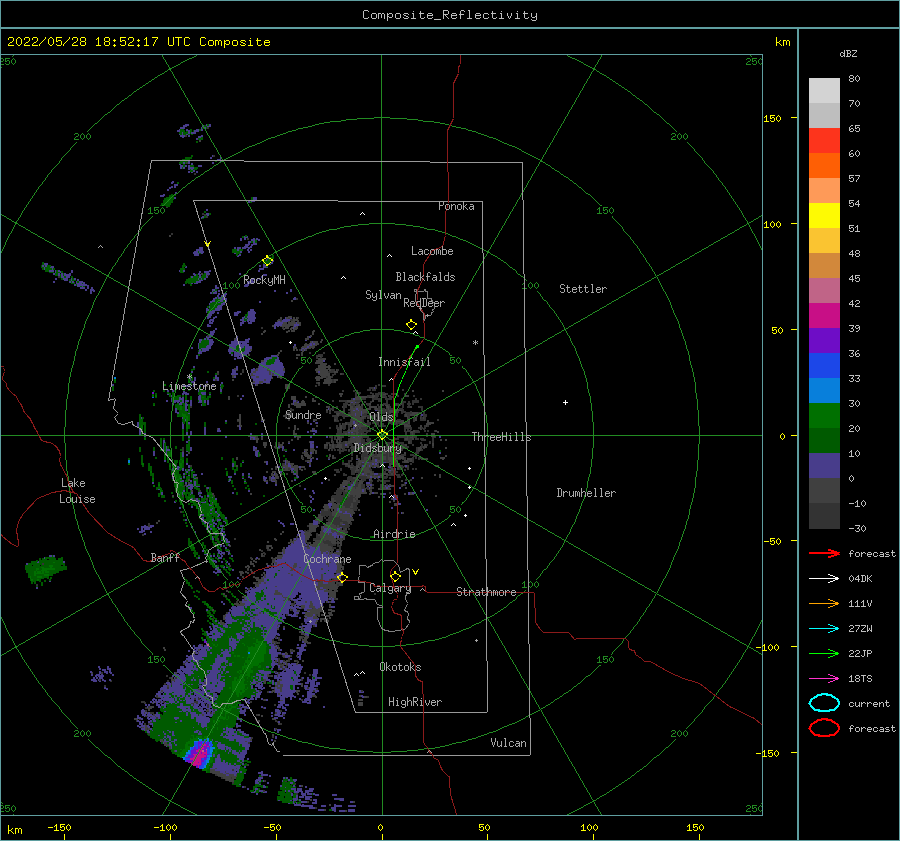Click the Composite_Reflectivity title text
The image size is (900, 841).
coord(450,15)
